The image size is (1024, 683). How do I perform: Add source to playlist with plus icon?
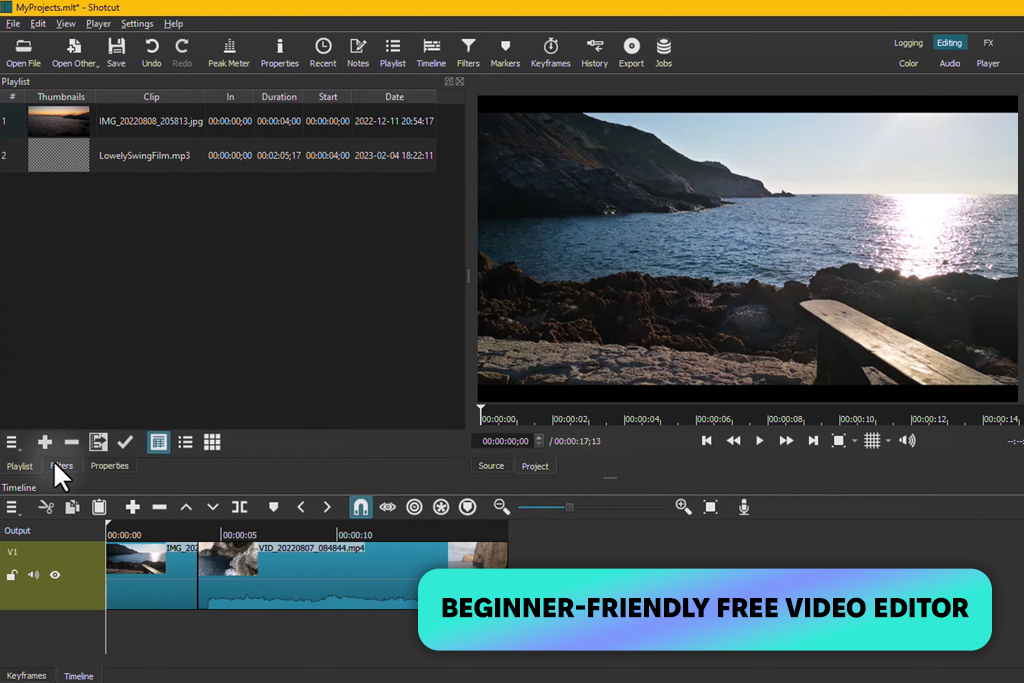(44, 443)
